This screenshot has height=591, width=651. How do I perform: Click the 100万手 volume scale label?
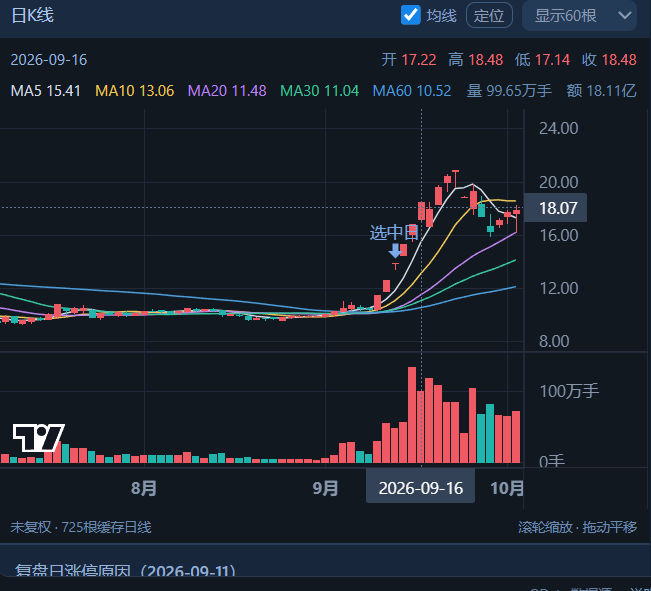569,391
